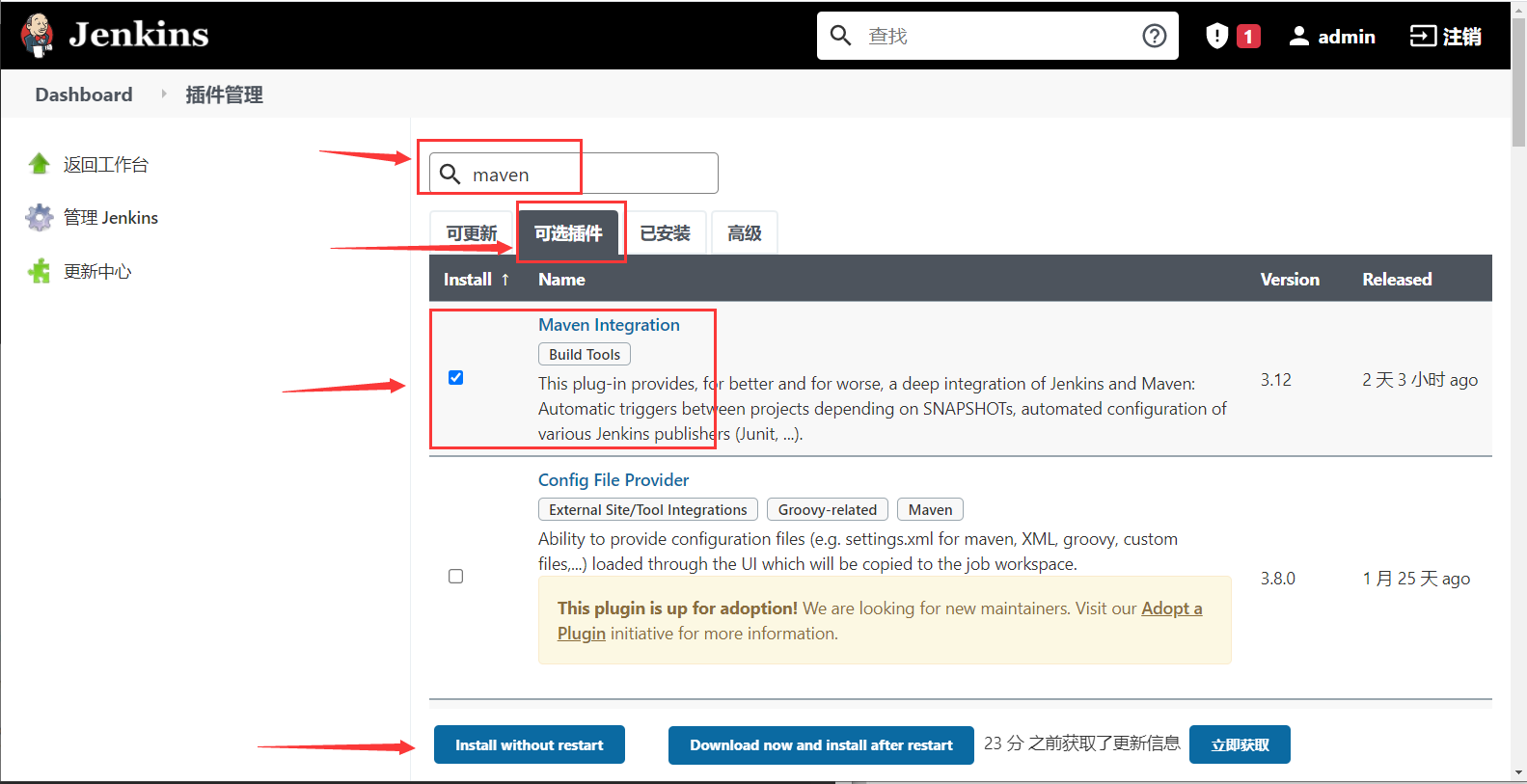Click the green puzzle piece icon for 更新中心
Image resolution: width=1527 pixels, height=784 pixels.
[x=40, y=271]
